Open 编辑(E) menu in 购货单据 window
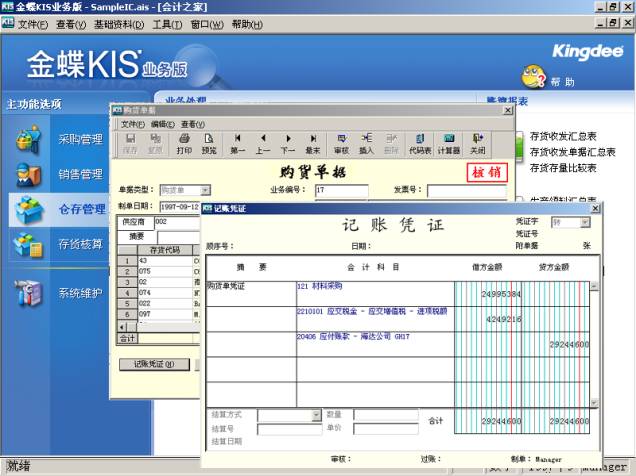Image resolution: width=636 pixels, height=476 pixels. (x=163, y=124)
